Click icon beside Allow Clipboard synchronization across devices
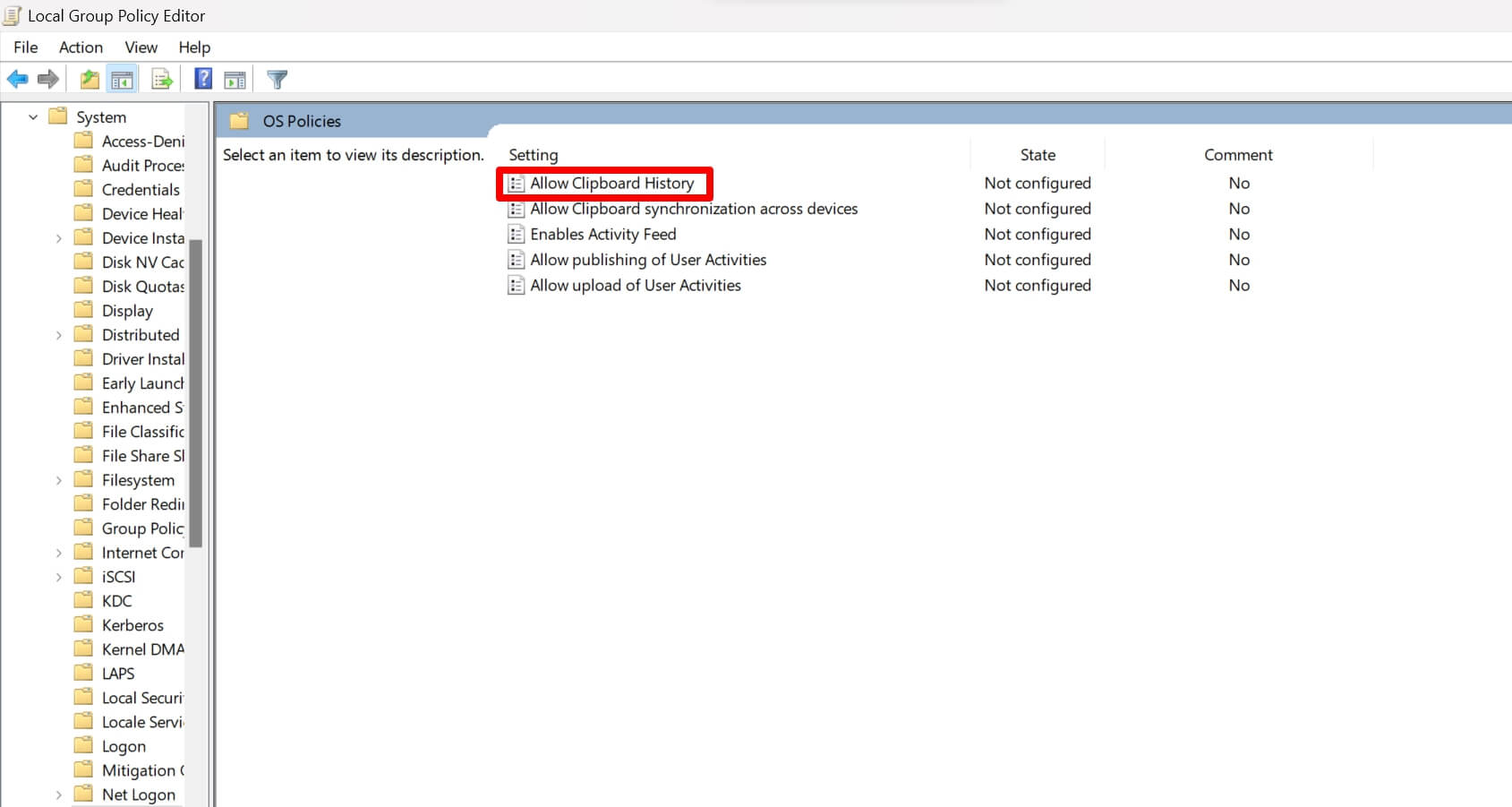The height and width of the screenshot is (807, 1512). [517, 210]
